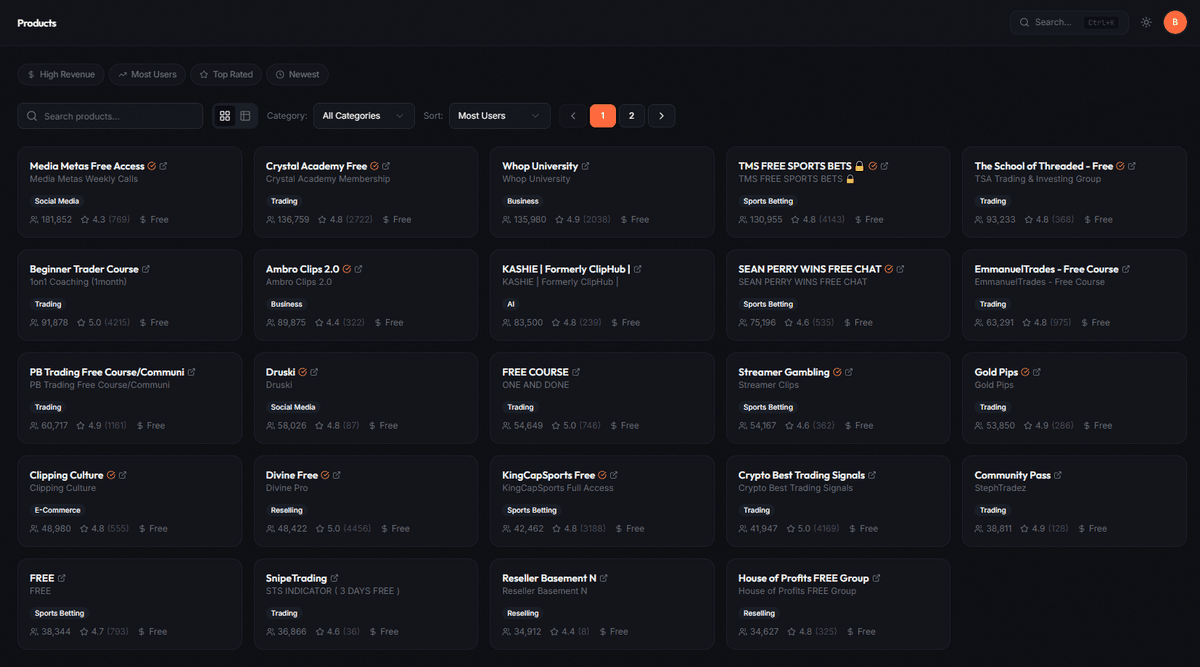Image resolution: width=1200 pixels, height=667 pixels.
Task: Click the lock icon on TMS FREE SPORTS BETS
Action: [860, 166]
